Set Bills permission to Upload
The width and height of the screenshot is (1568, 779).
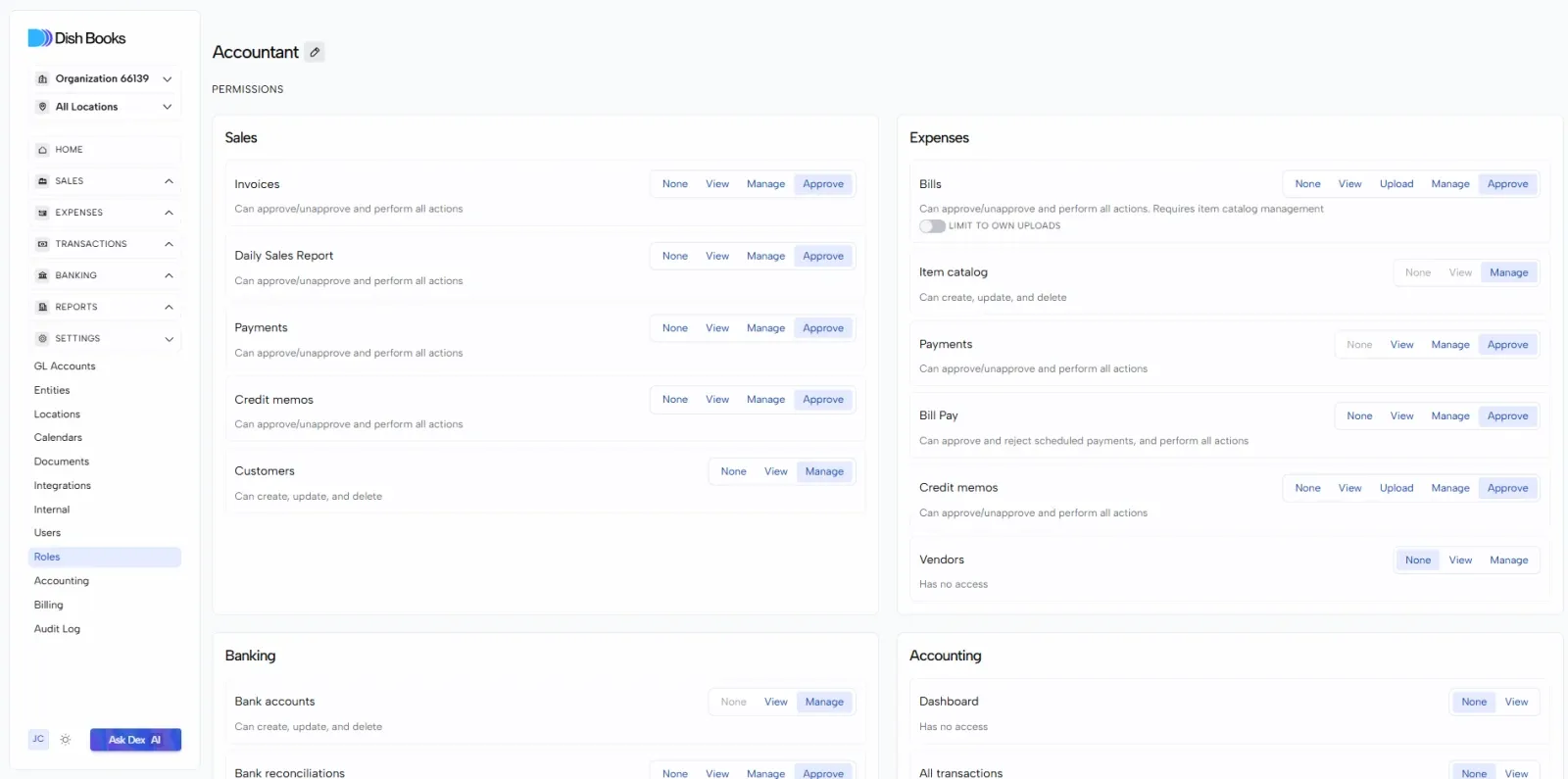coord(1396,184)
